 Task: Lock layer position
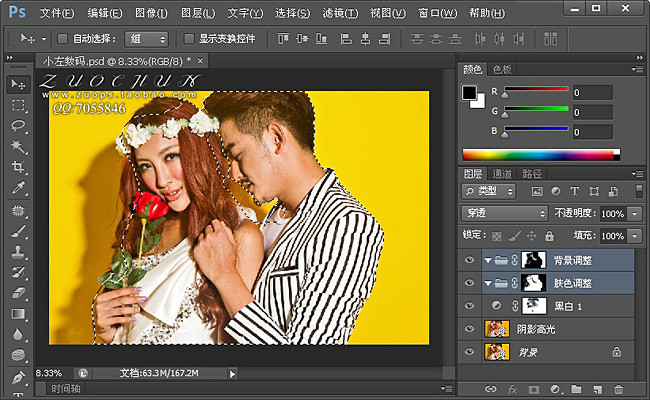[531, 236]
